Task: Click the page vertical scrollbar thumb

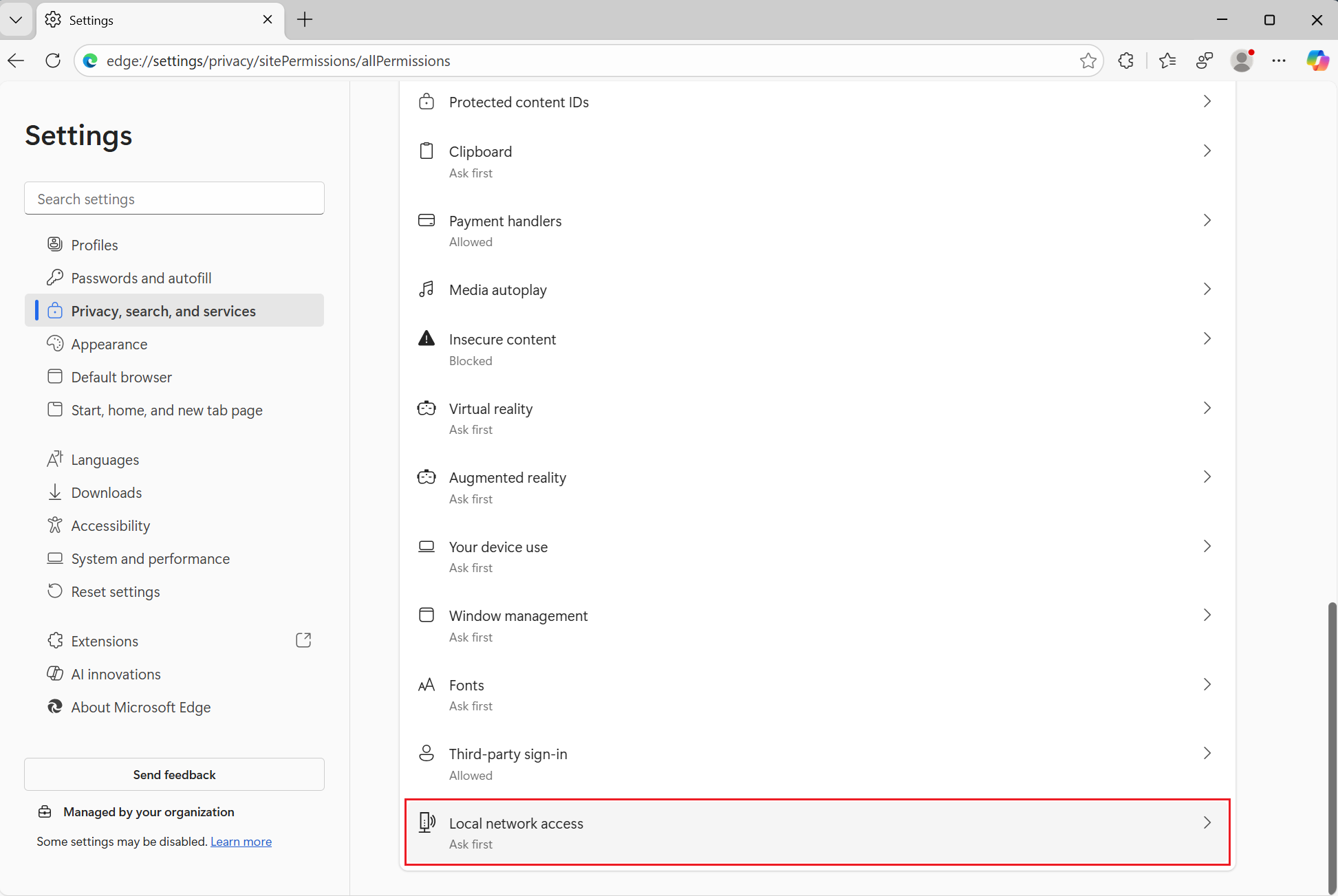Action: click(1332, 747)
